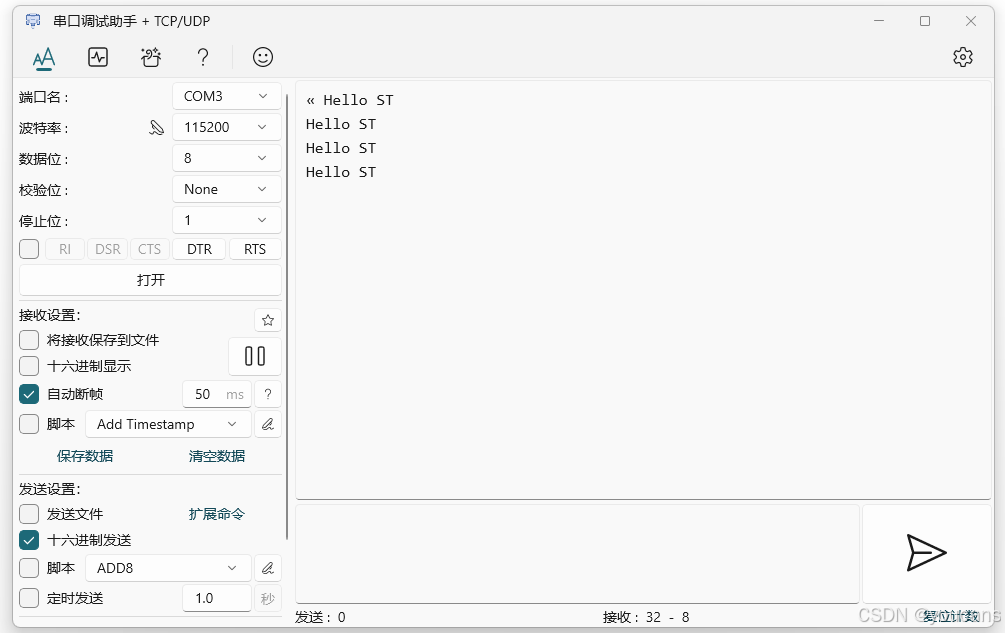
Task: Click the star favorite icon above receive settings
Action: (x=267, y=320)
